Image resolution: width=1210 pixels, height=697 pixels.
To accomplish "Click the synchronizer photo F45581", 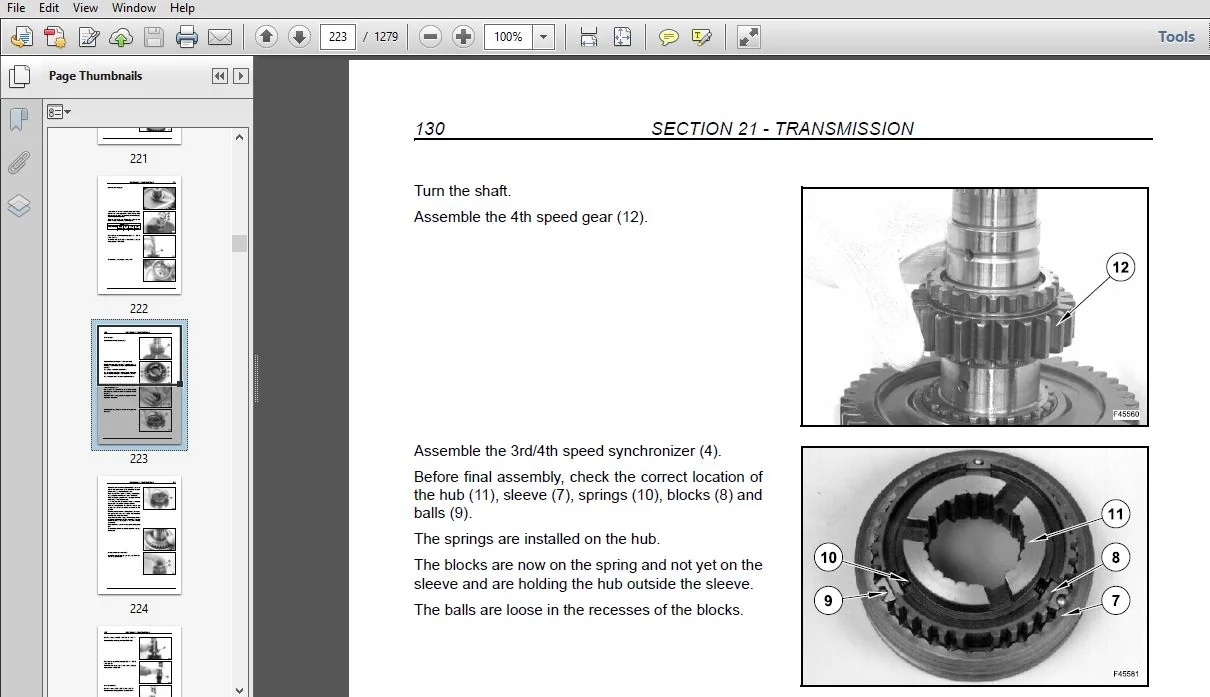I will [975, 566].
